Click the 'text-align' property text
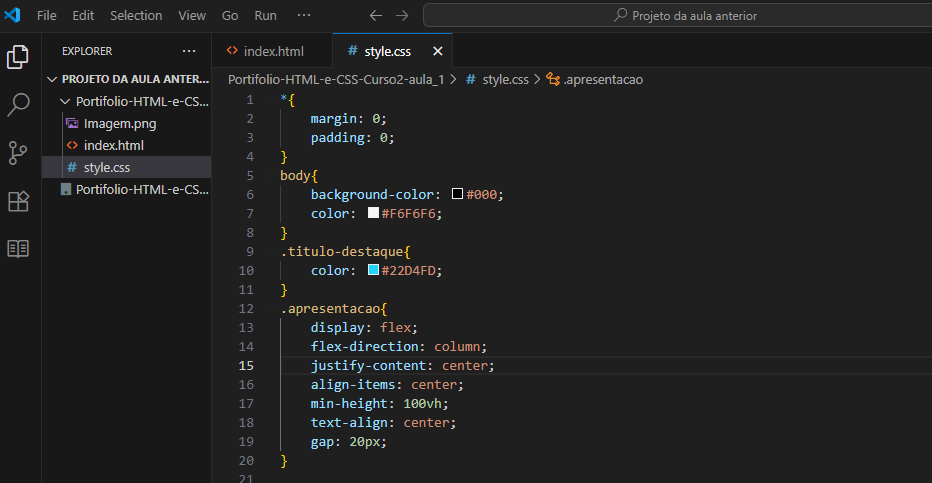 [349, 422]
